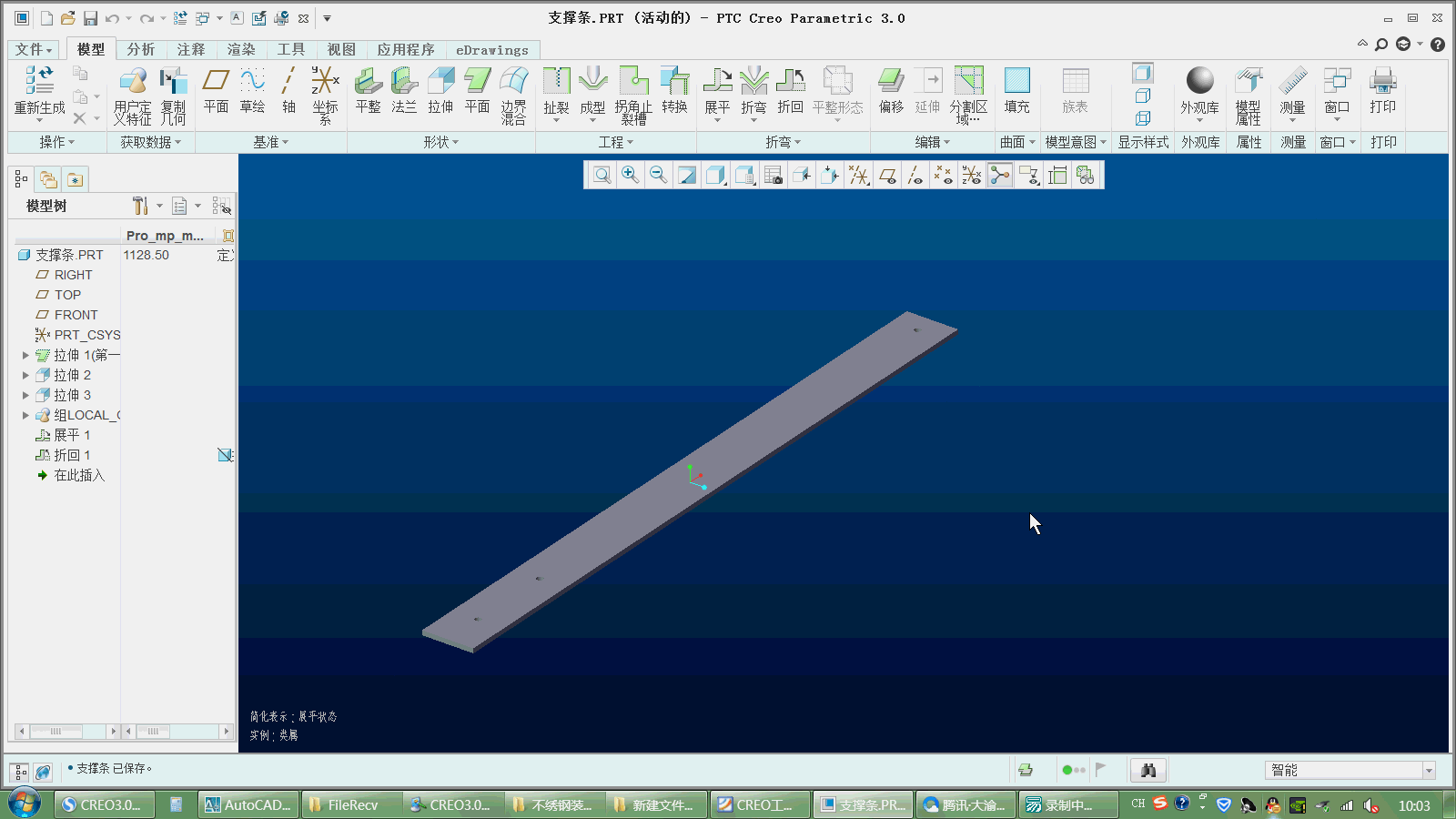The height and width of the screenshot is (819, 1456).
Task: Click the Zoom Out magnifier icon
Action: click(x=658, y=175)
